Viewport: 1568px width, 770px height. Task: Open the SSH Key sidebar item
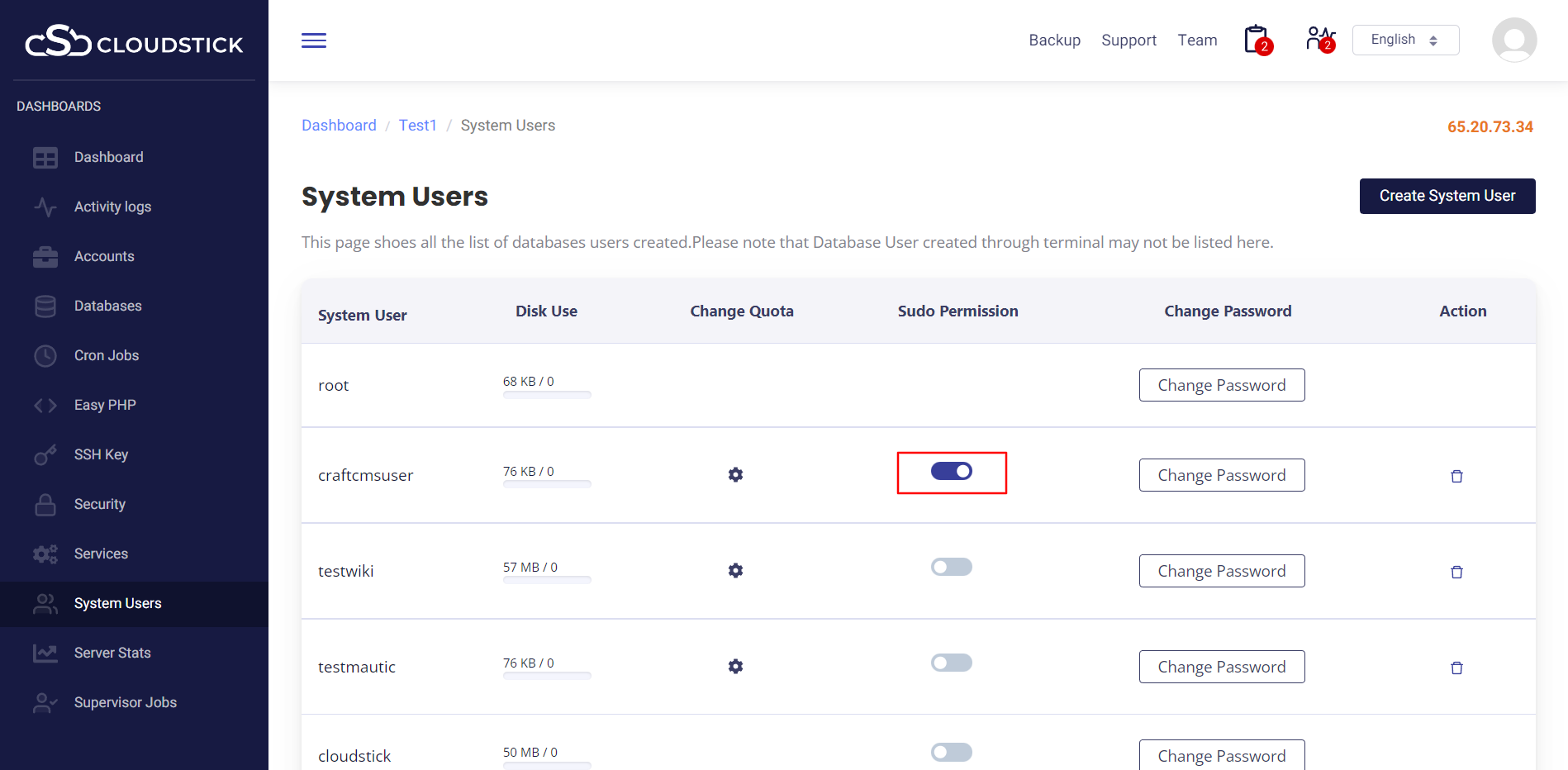(x=101, y=454)
